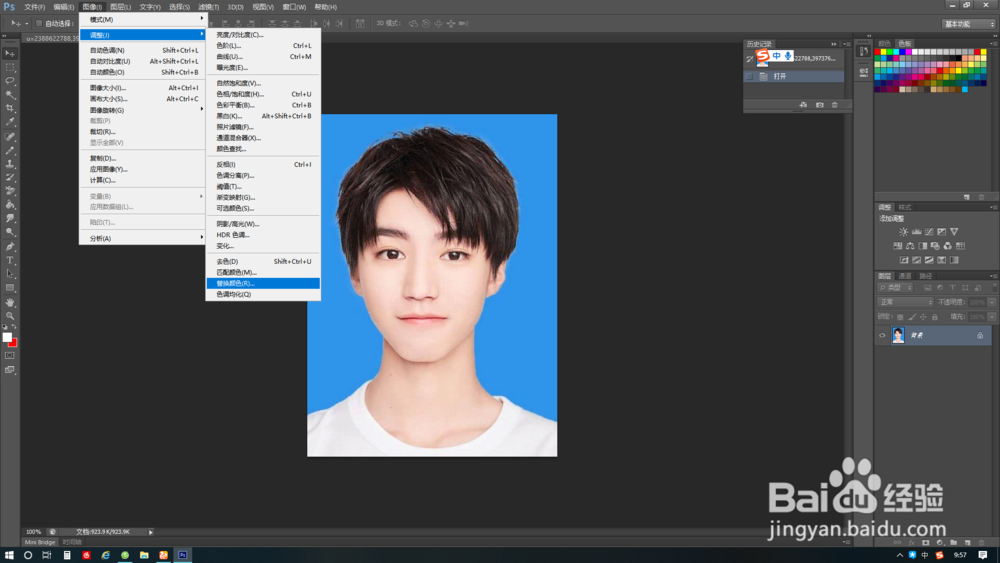Toggle the Quick Mask mode button
Image resolution: width=1000 pixels, height=563 pixels.
click(x=10, y=355)
